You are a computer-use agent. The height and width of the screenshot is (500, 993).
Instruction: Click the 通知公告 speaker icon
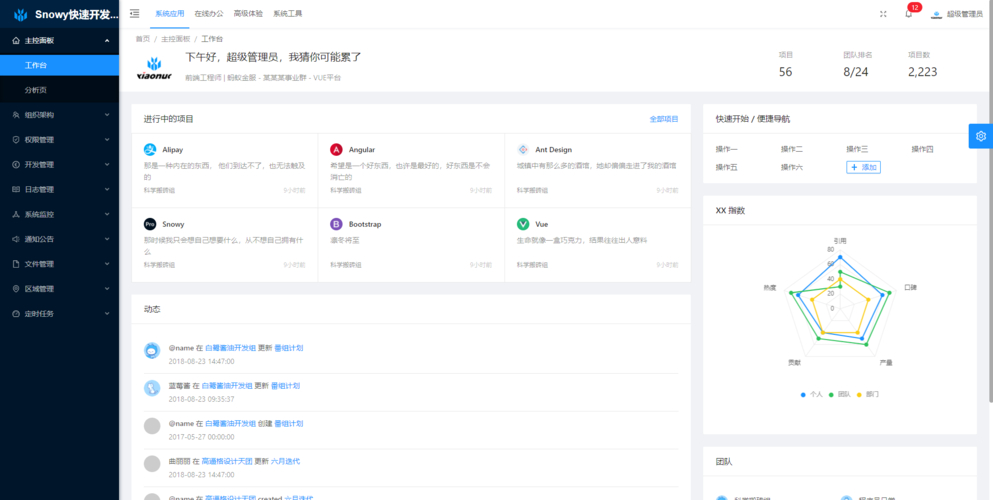coord(16,239)
